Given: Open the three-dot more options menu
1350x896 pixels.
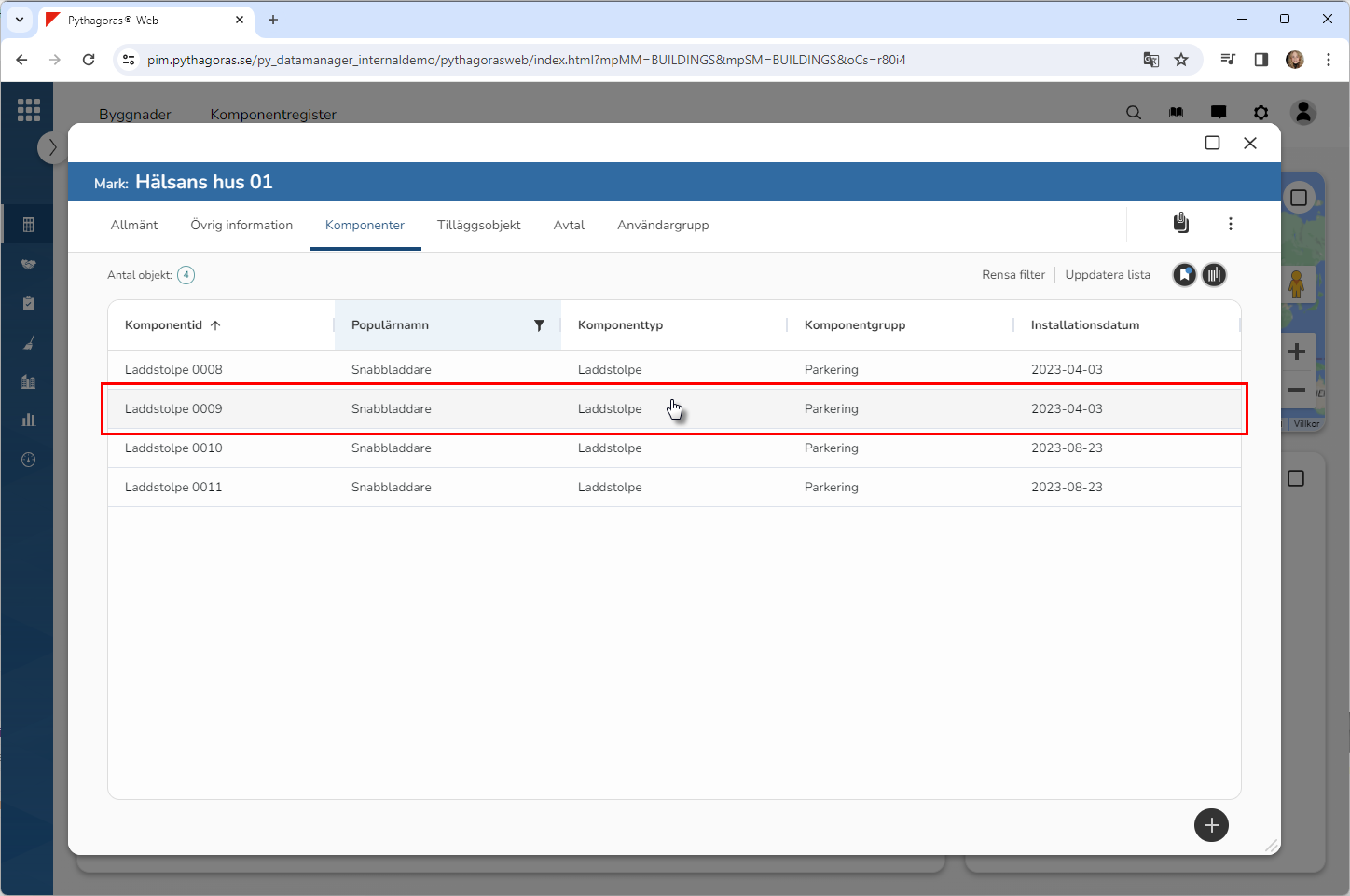Looking at the screenshot, I should (1230, 224).
